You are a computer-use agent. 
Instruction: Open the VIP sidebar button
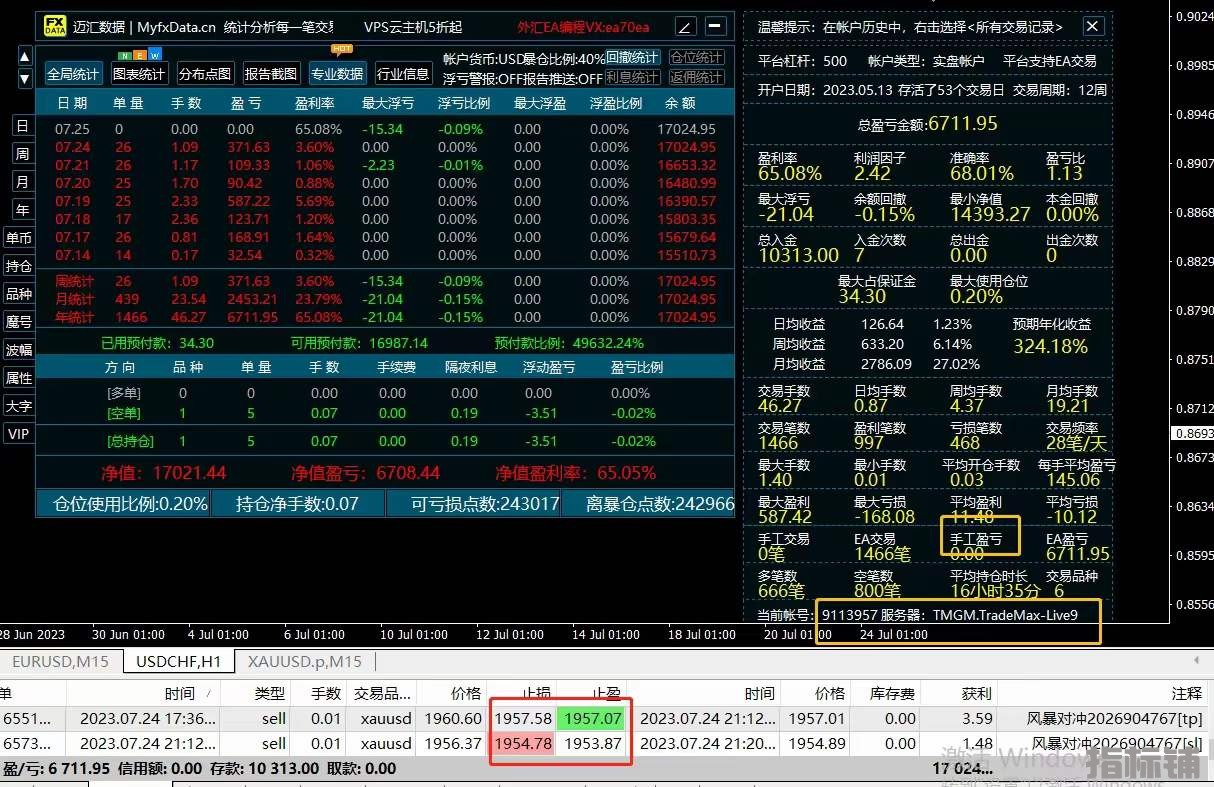coord(19,434)
